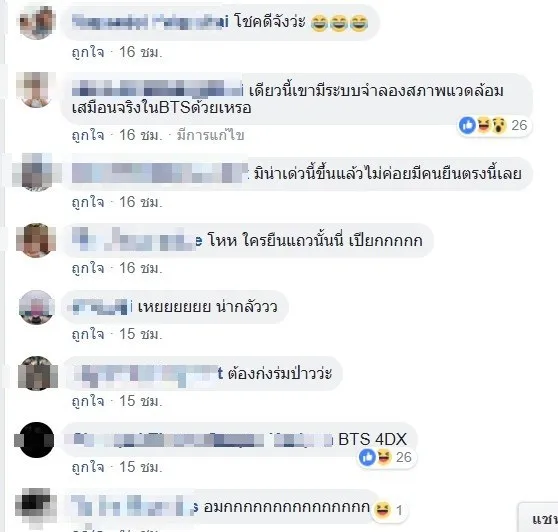Open the avatar beside the อมกกกก comment

coord(36,506)
